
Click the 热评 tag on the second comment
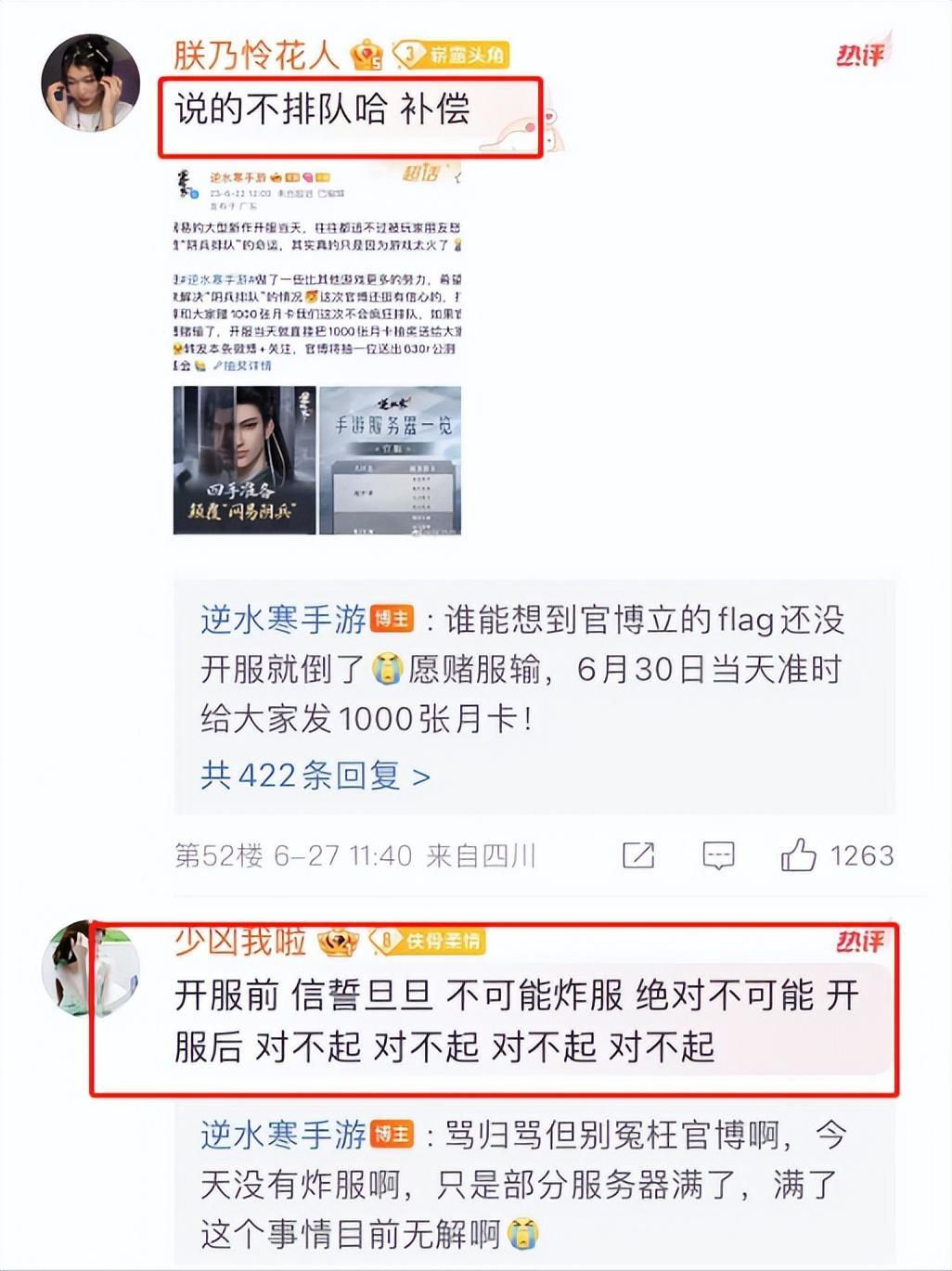coord(862,941)
